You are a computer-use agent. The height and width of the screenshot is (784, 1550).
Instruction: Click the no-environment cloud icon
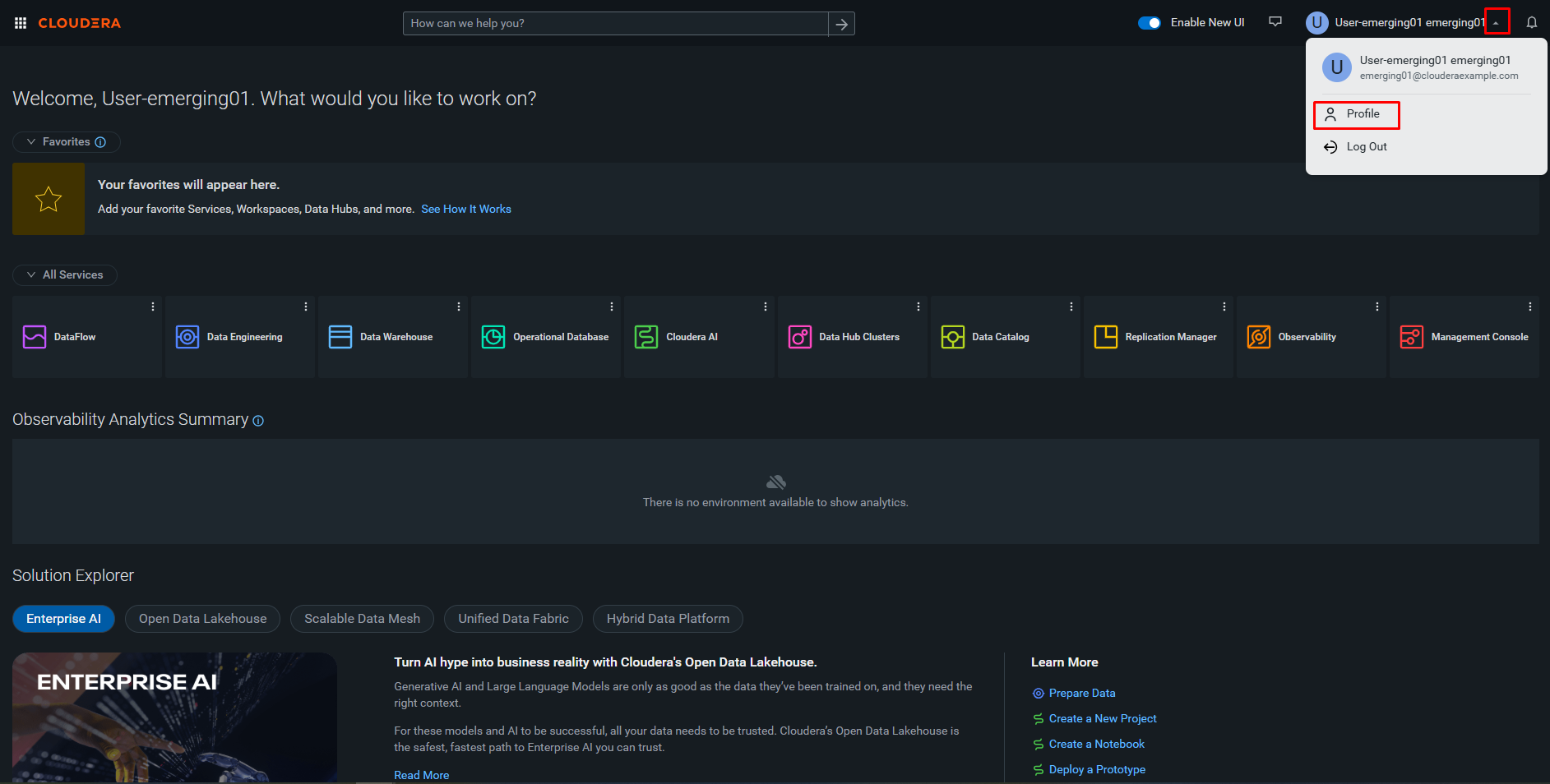pyautogui.click(x=775, y=482)
